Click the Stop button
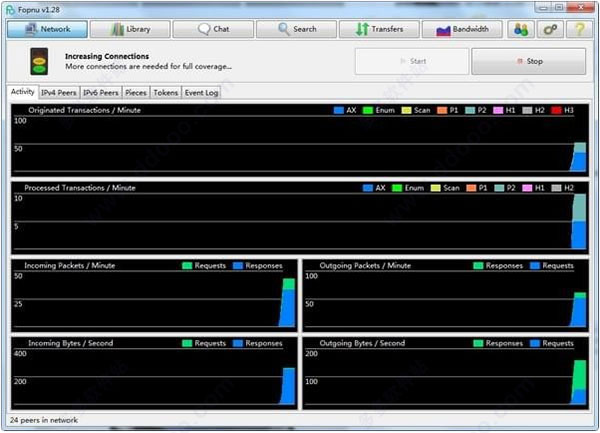This screenshot has height=433, width=600. (529, 61)
